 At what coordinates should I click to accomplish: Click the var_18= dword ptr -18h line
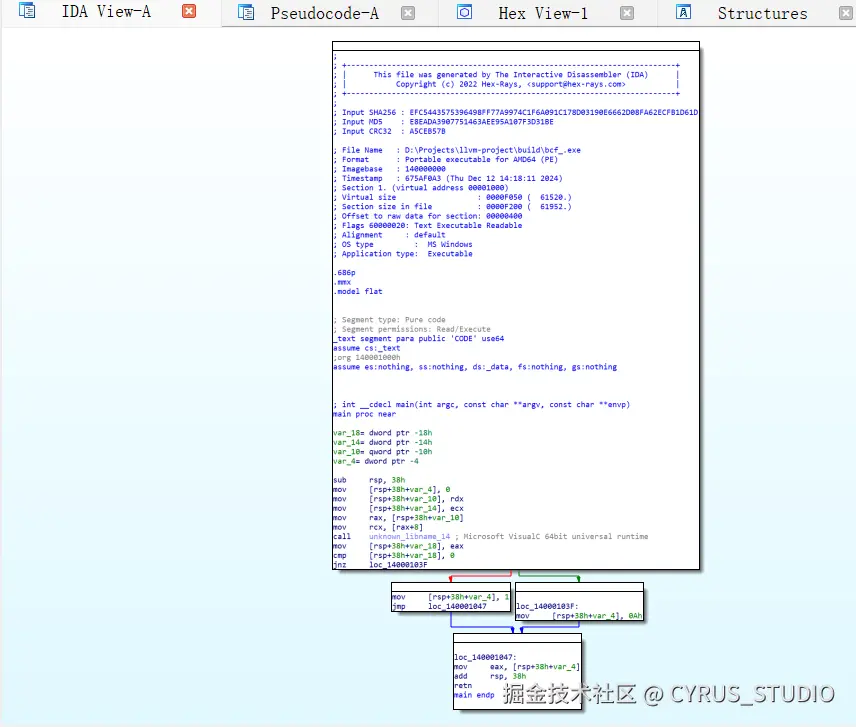(x=383, y=433)
